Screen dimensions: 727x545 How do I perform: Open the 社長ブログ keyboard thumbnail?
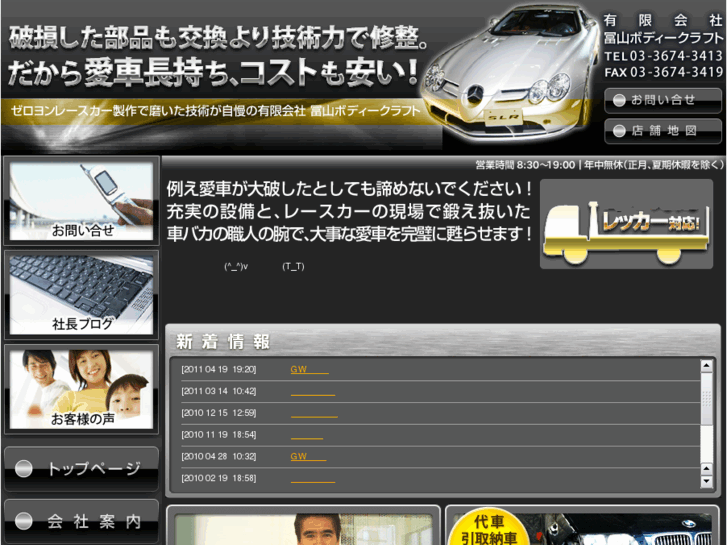pos(82,295)
